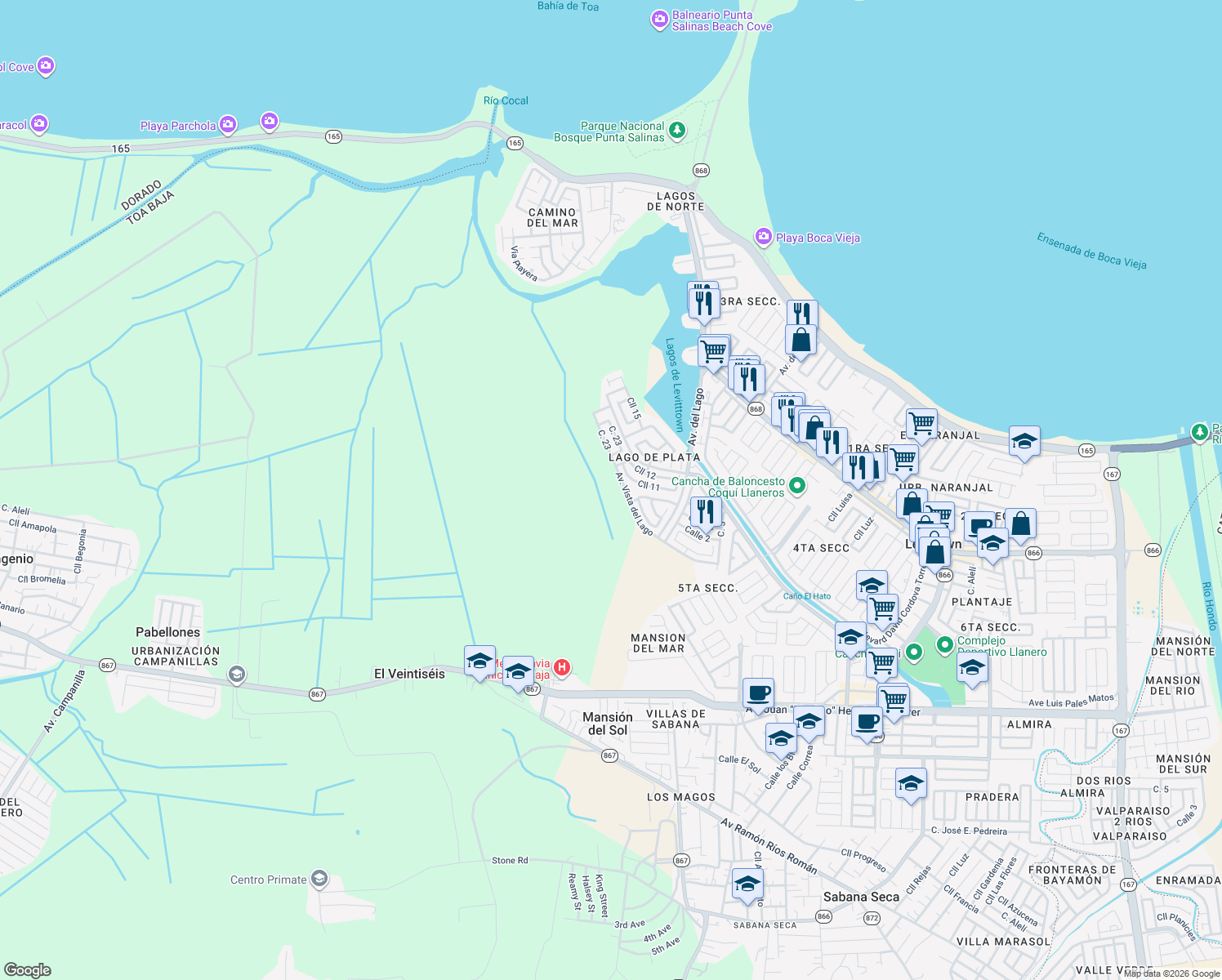Select the shopping bag icon near 2DA SECC
Viewport: 1222px width, 980px height.
(x=1021, y=523)
